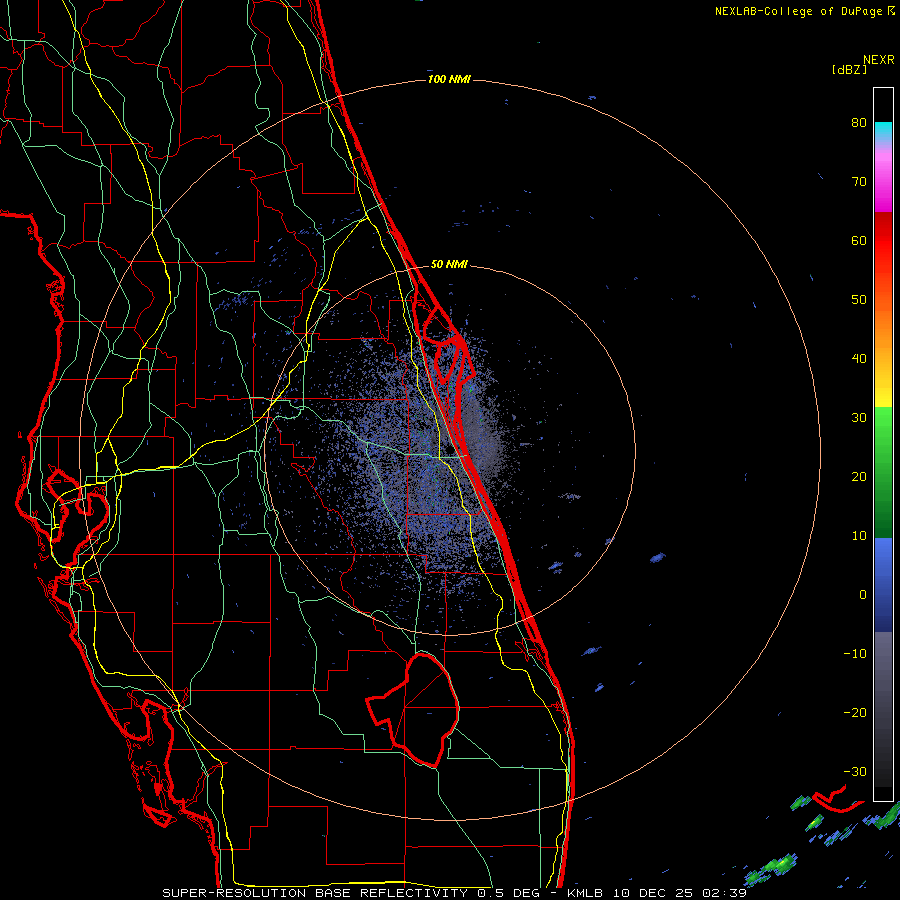
Task: Click the NEXLAB-College of DuPage credit text
Action: (x=798, y=11)
